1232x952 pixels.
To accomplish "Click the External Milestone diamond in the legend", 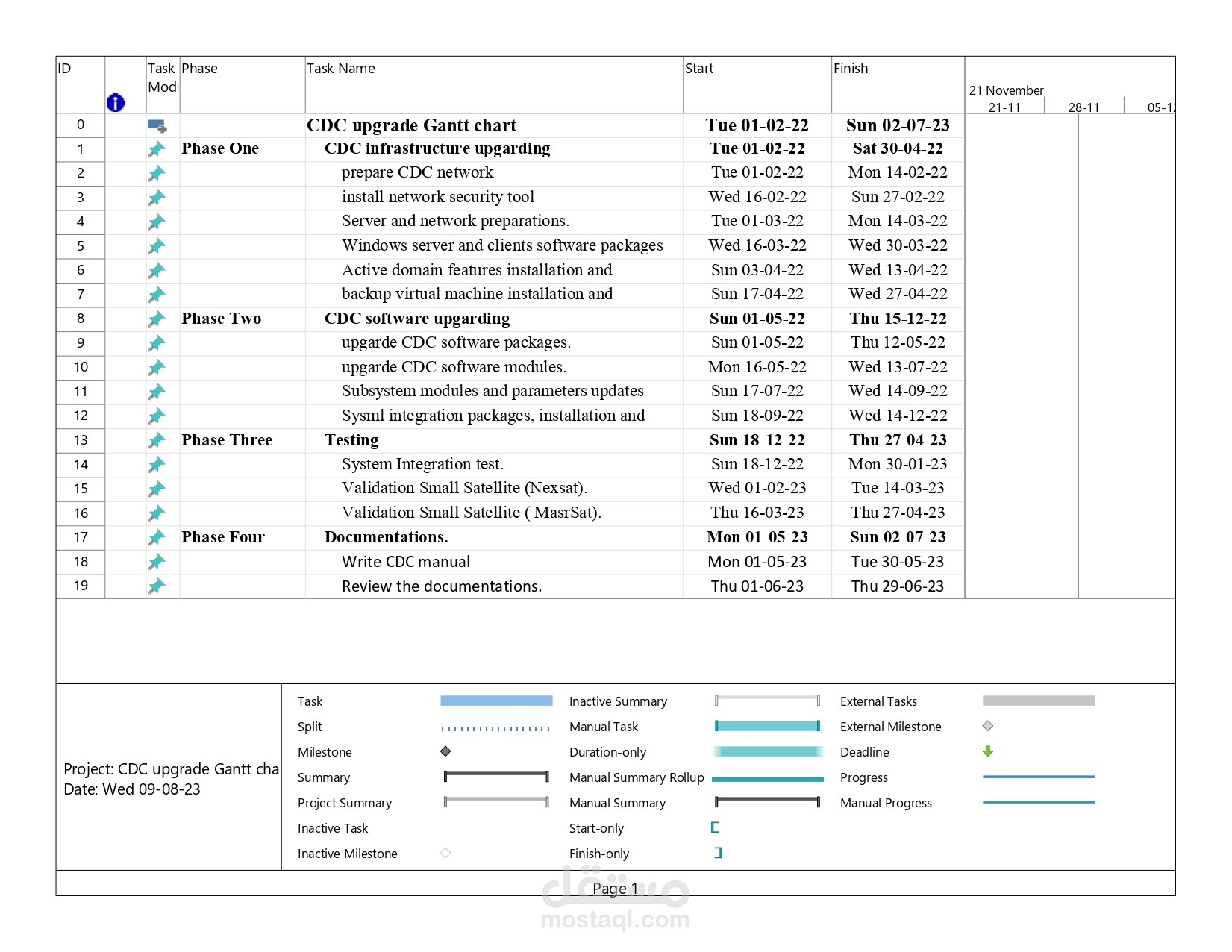I will [989, 726].
